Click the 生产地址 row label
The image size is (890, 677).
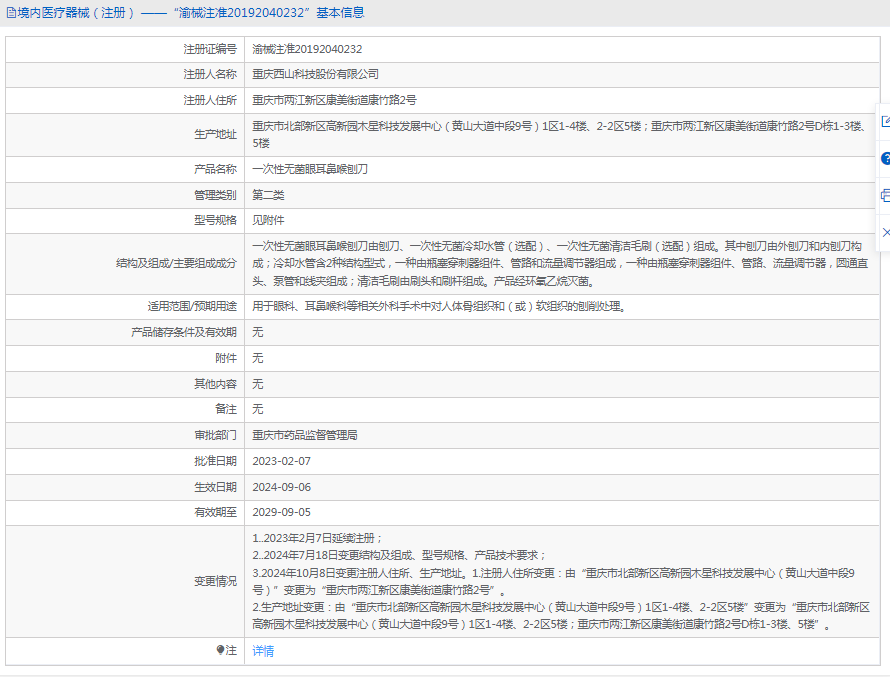point(215,135)
